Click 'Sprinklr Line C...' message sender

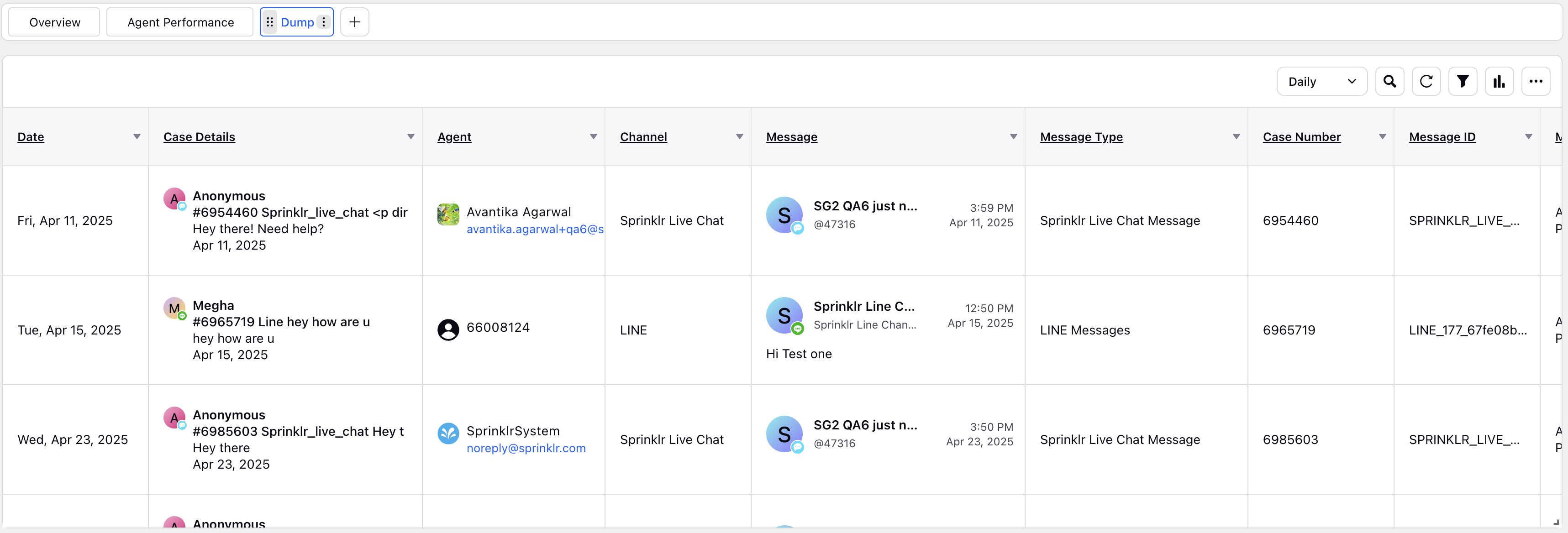pos(864,307)
